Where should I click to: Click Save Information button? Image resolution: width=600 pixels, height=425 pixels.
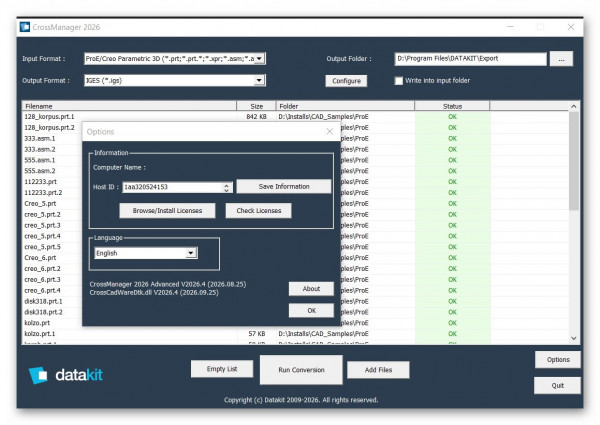pyautogui.click(x=284, y=187)
